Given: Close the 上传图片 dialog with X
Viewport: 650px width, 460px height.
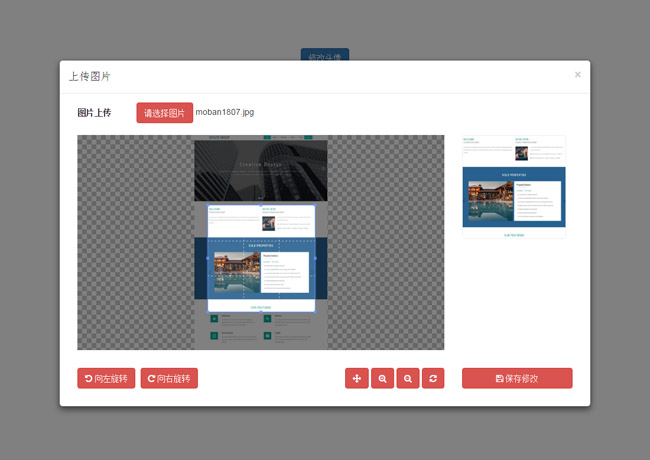Looking at the screenshot, I should click(577, 75).
